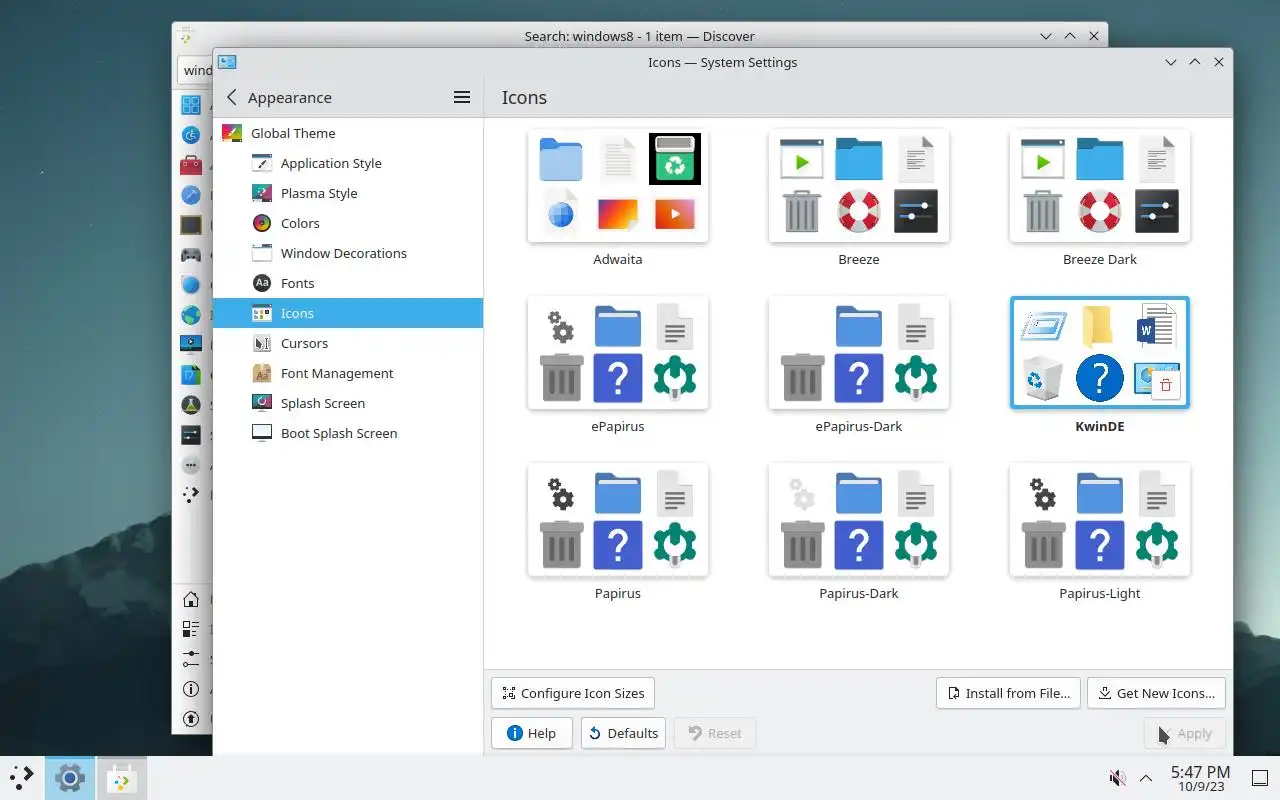1280x800 pixels.
Task: Open Discover Settings sliders icon
Action: tap(191, 659)
